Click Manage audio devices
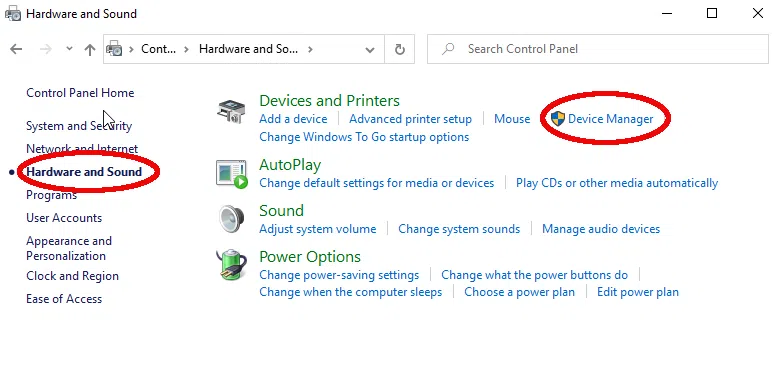The image size is (779, 370). point(601,229)
